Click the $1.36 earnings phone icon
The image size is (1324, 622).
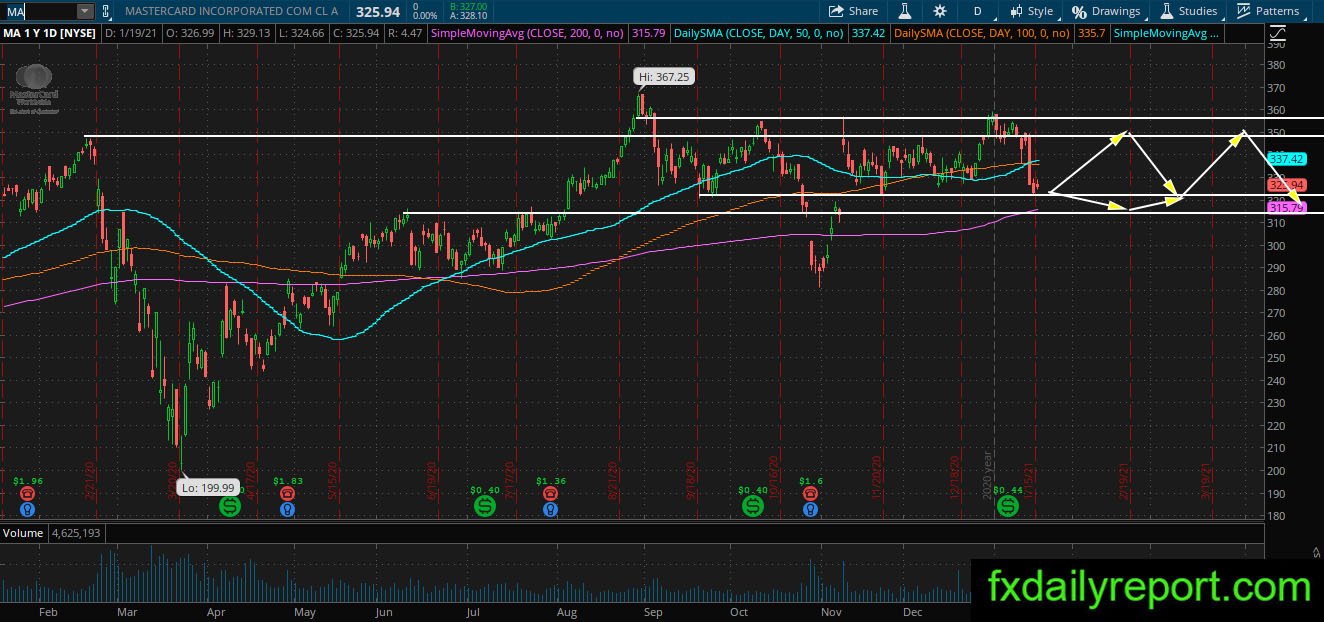[x=550, y=493]
